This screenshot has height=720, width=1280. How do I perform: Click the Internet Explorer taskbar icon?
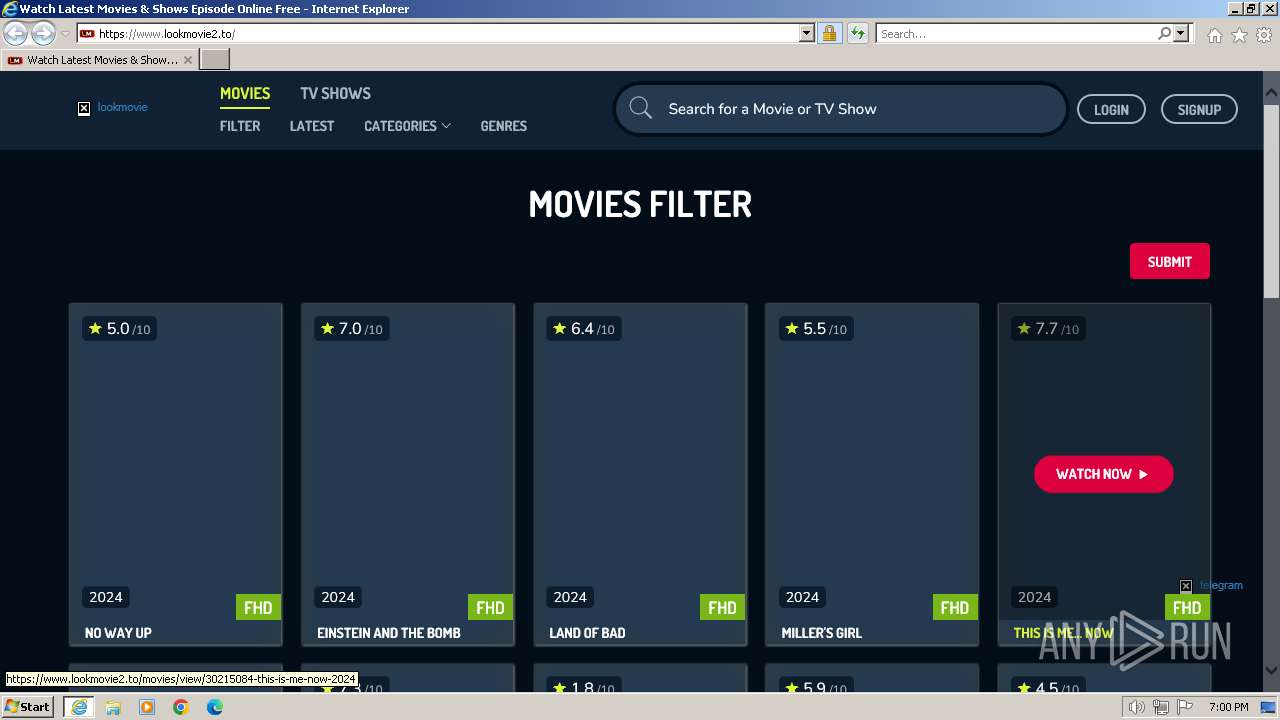pyautogui.click(x=78, y=707)
